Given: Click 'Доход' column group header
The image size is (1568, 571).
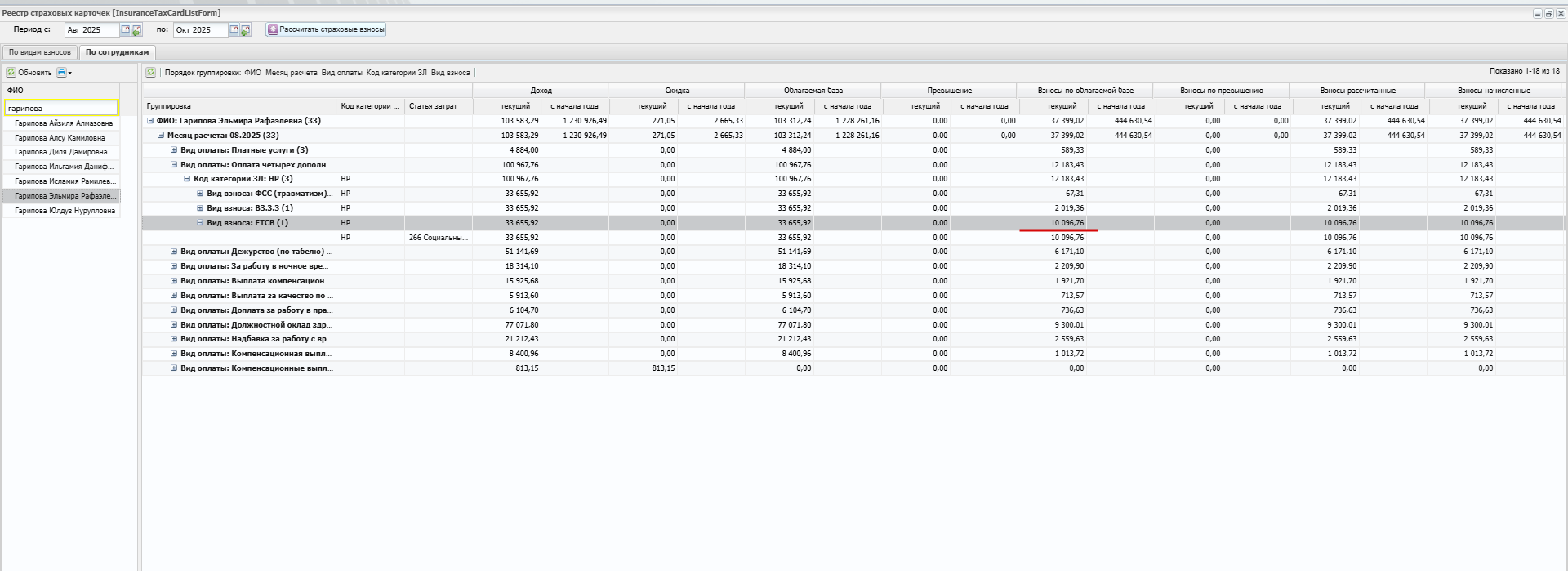Looking at the screenshot, I should click(x=541, y=91).
